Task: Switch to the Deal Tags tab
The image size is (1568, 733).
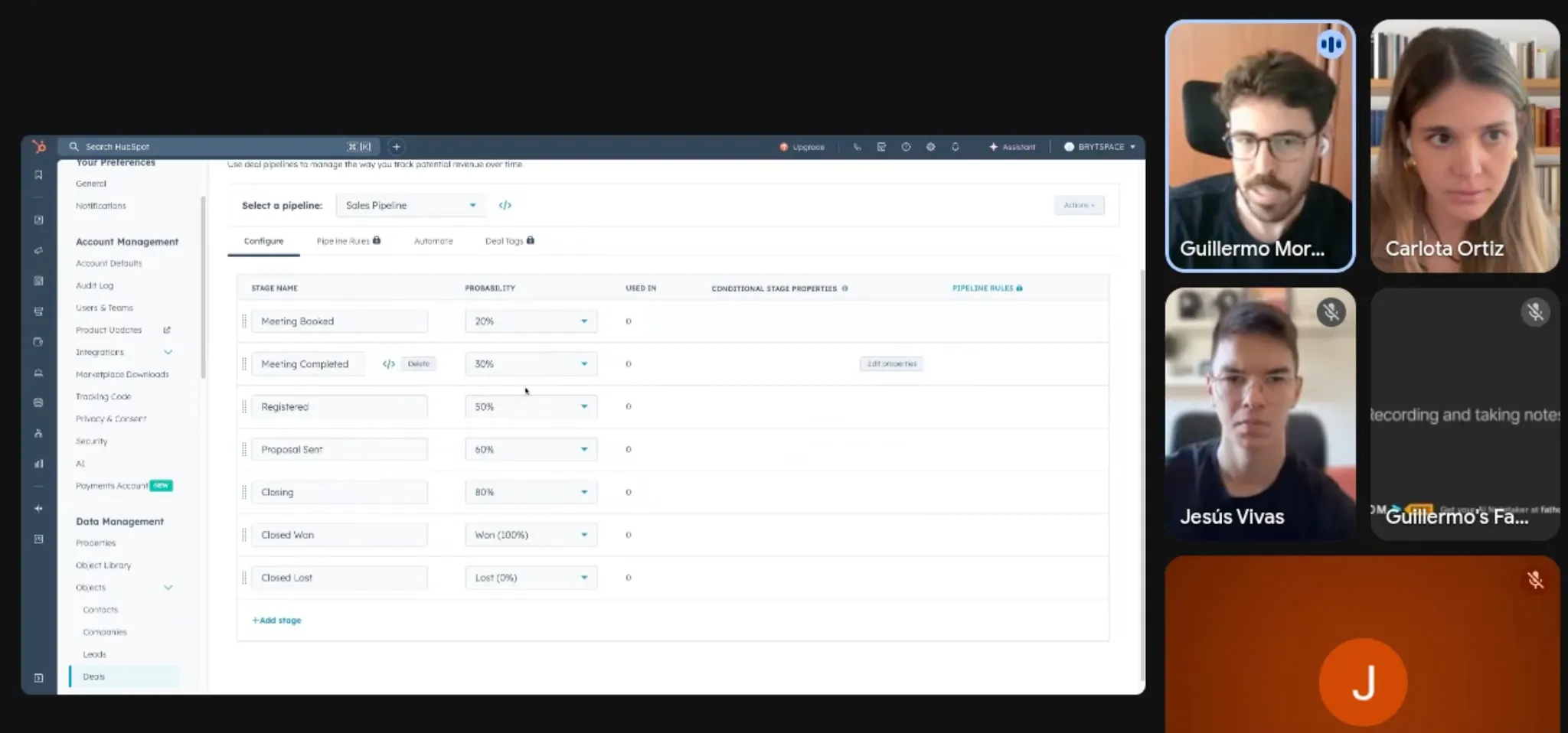Action: pyautogui.click(x=510, y=241)
